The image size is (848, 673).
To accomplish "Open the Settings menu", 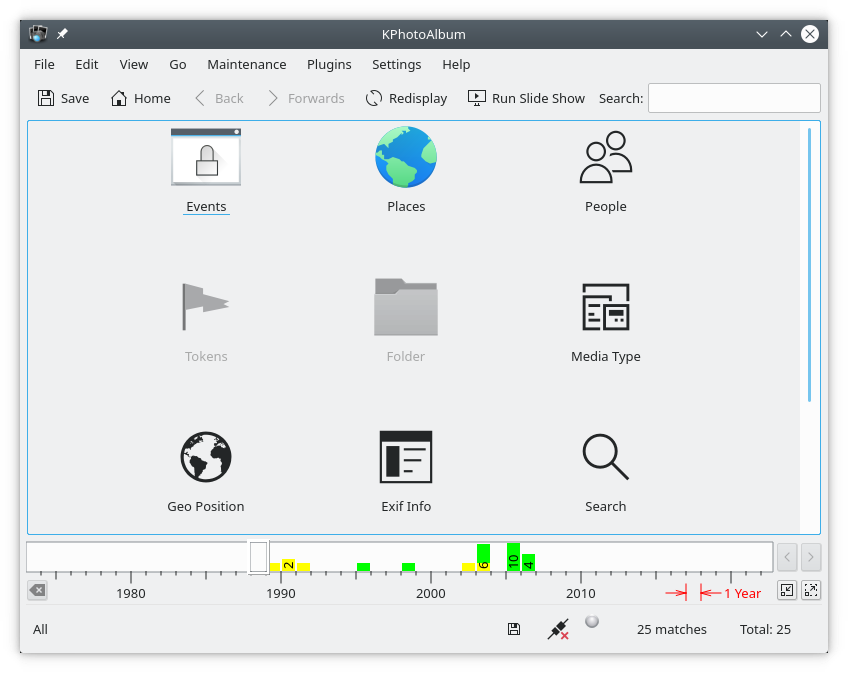I will 396,64.
